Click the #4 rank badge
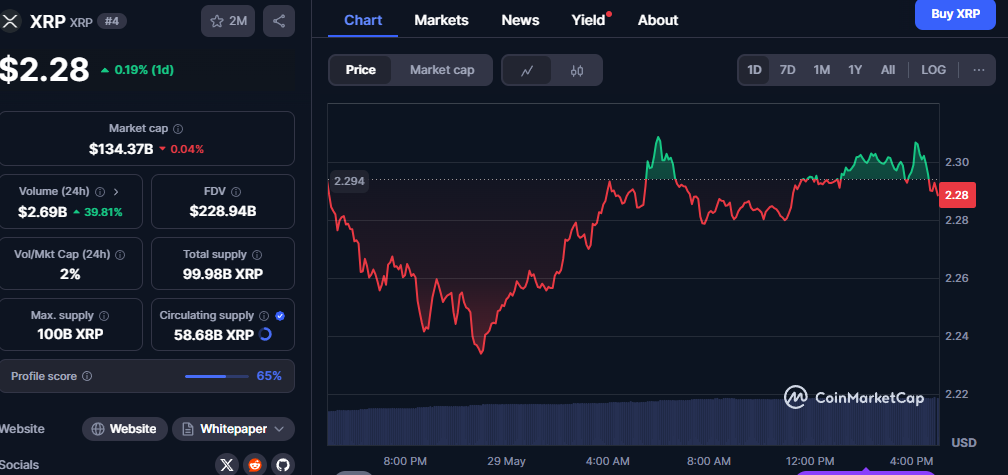Viewport: 1008px width, 475px height. [112, 21]
